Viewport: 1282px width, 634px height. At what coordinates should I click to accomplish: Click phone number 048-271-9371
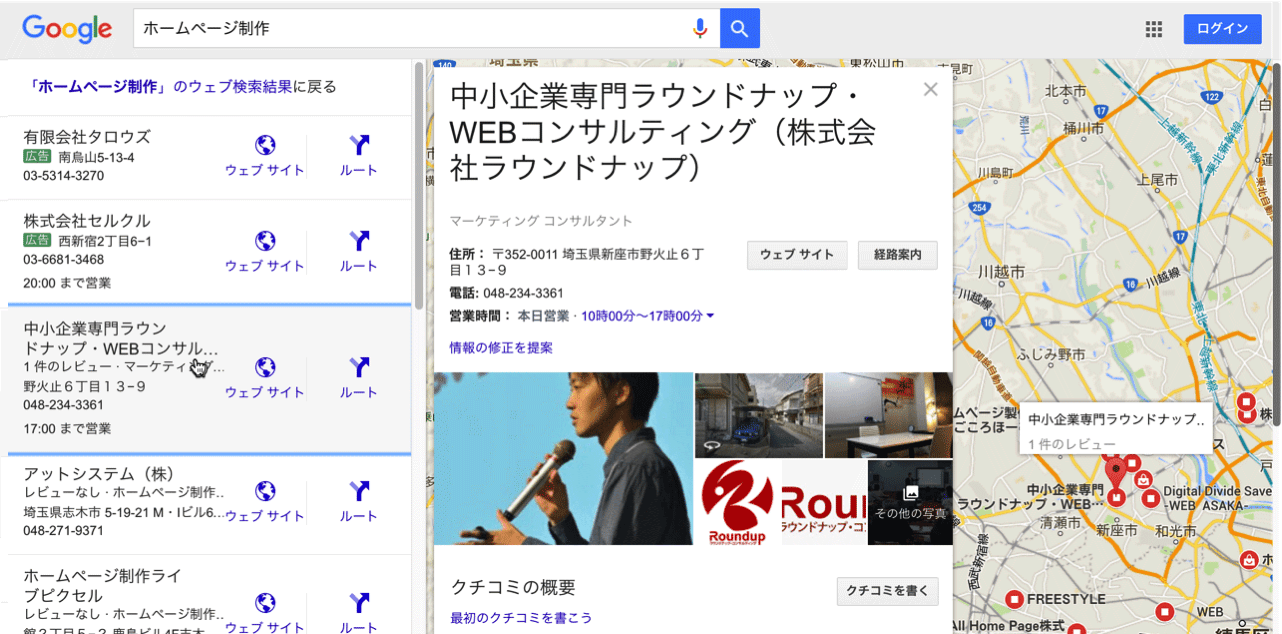click(63, 531)
